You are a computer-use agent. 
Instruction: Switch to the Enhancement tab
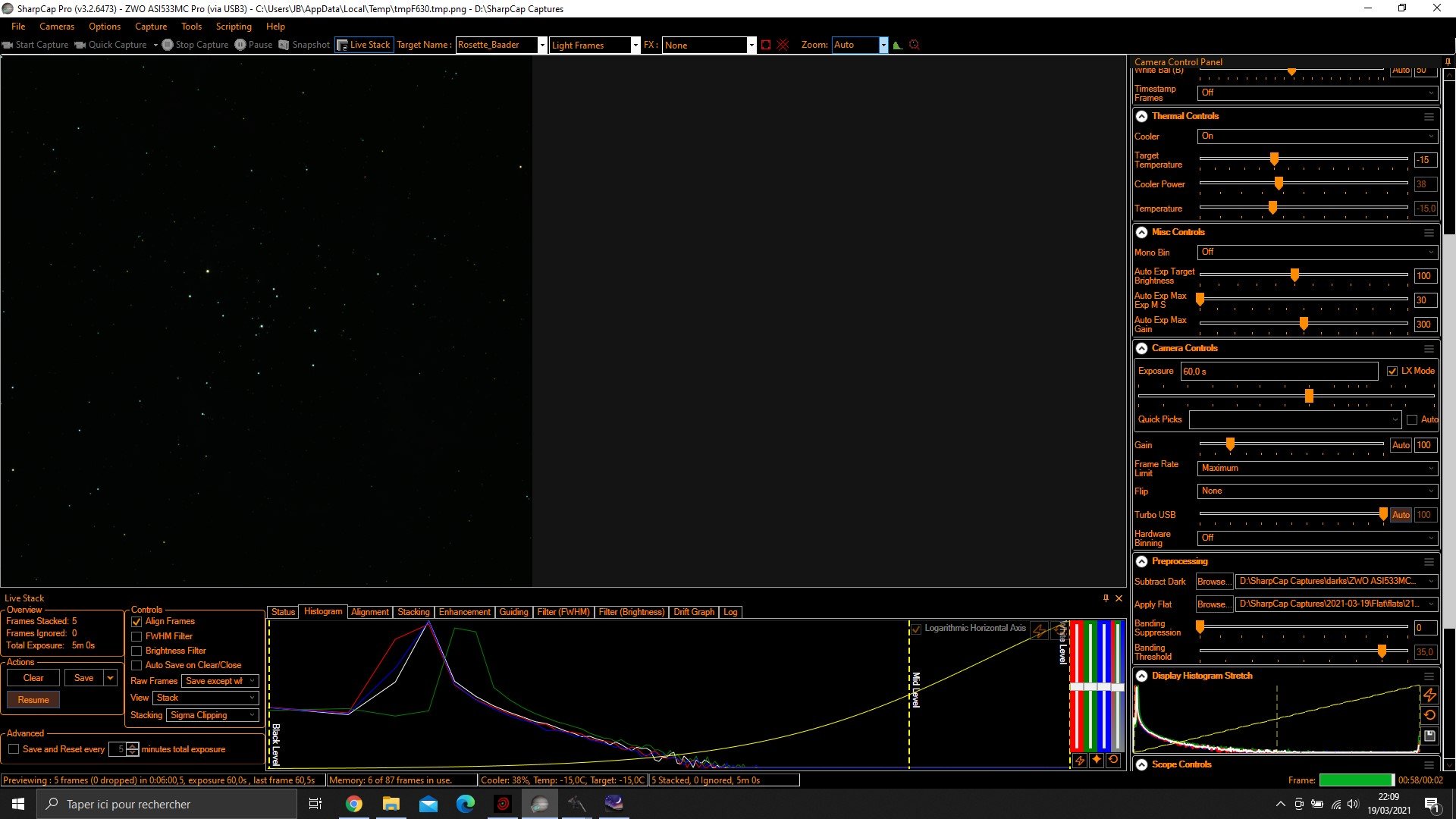pyautogui.click(x=464, y=612)
